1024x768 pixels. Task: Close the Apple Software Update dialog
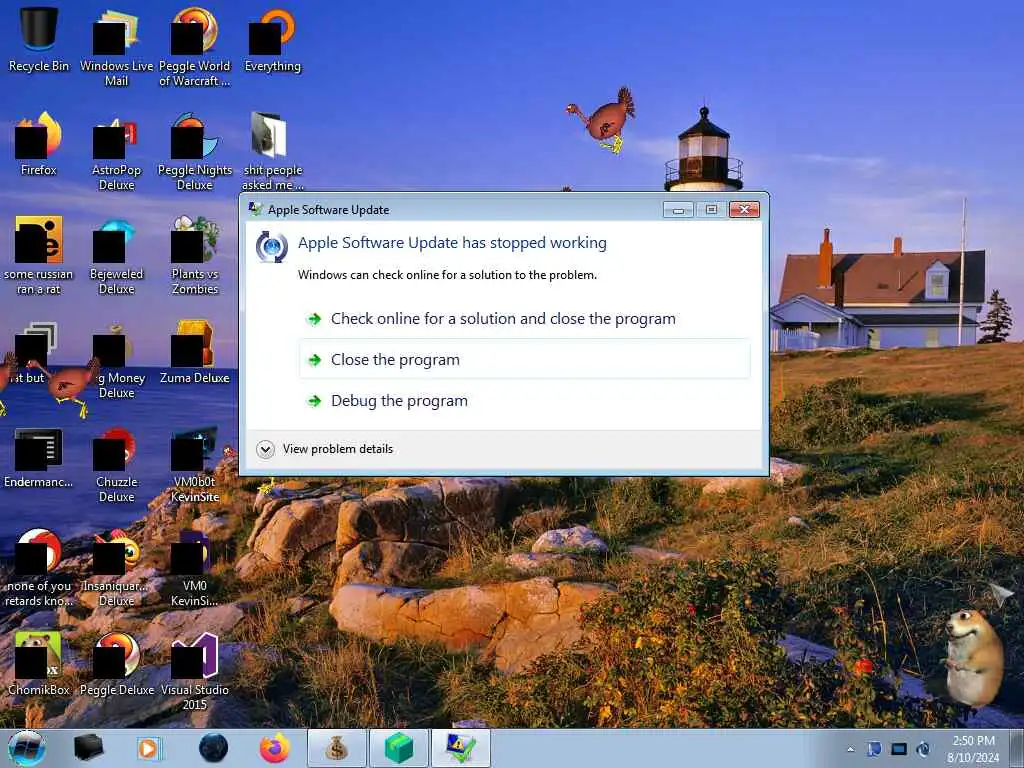coord(744,209)
